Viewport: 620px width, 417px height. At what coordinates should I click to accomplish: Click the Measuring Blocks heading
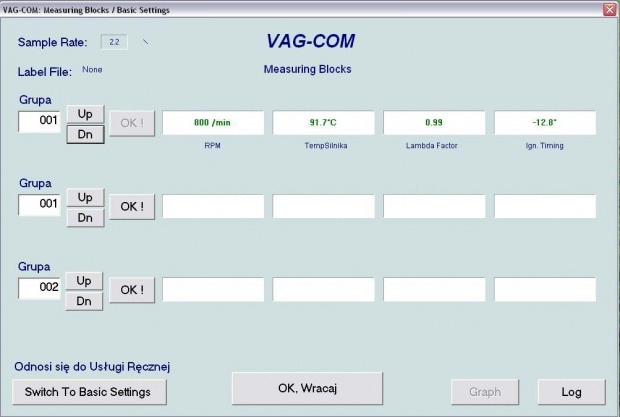(x=308, y=69)
